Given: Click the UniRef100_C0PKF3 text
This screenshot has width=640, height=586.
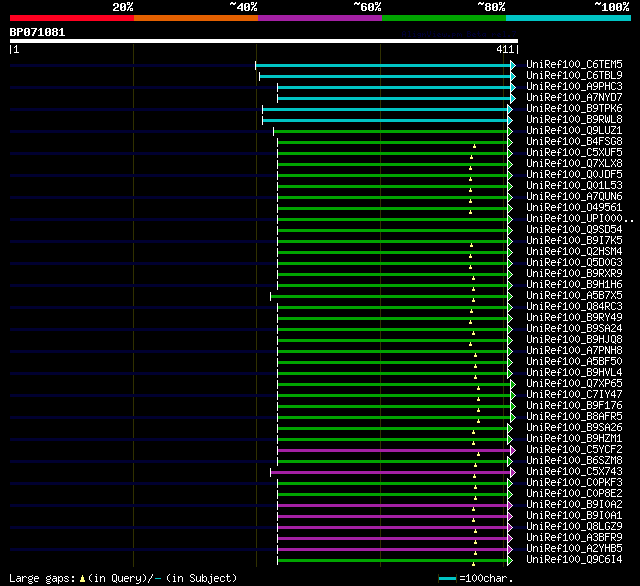Looking at the screenshot, I should click(x=574, y=483).
